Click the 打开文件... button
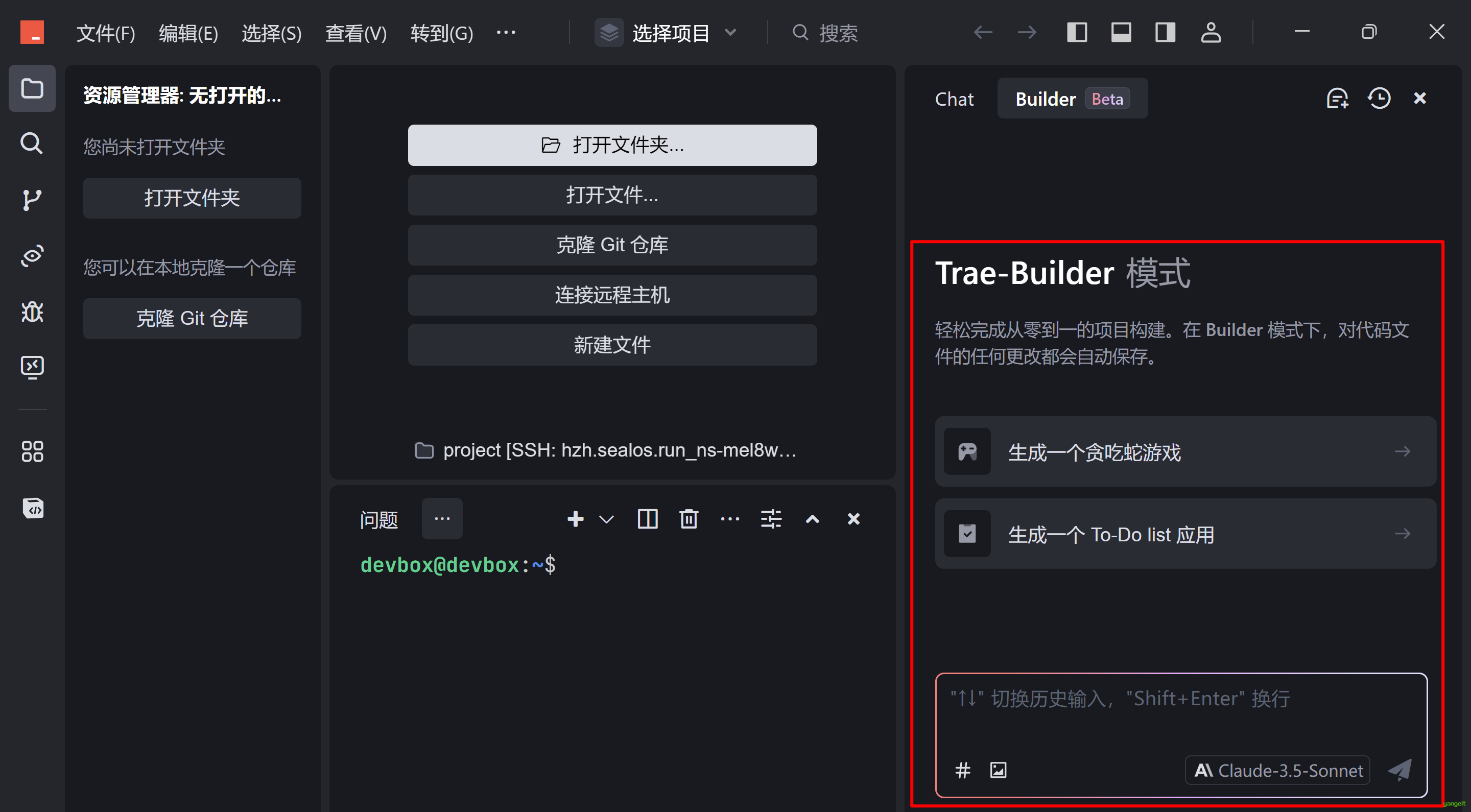1471x812 pixels. click(612, 195)
